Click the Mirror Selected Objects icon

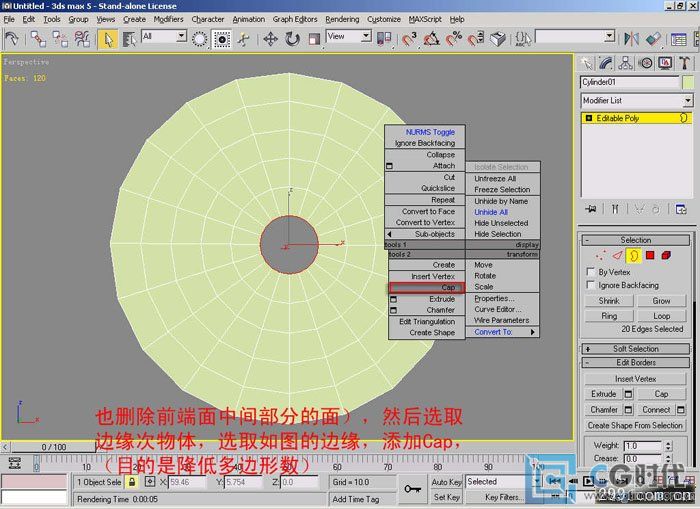point(631,39)
